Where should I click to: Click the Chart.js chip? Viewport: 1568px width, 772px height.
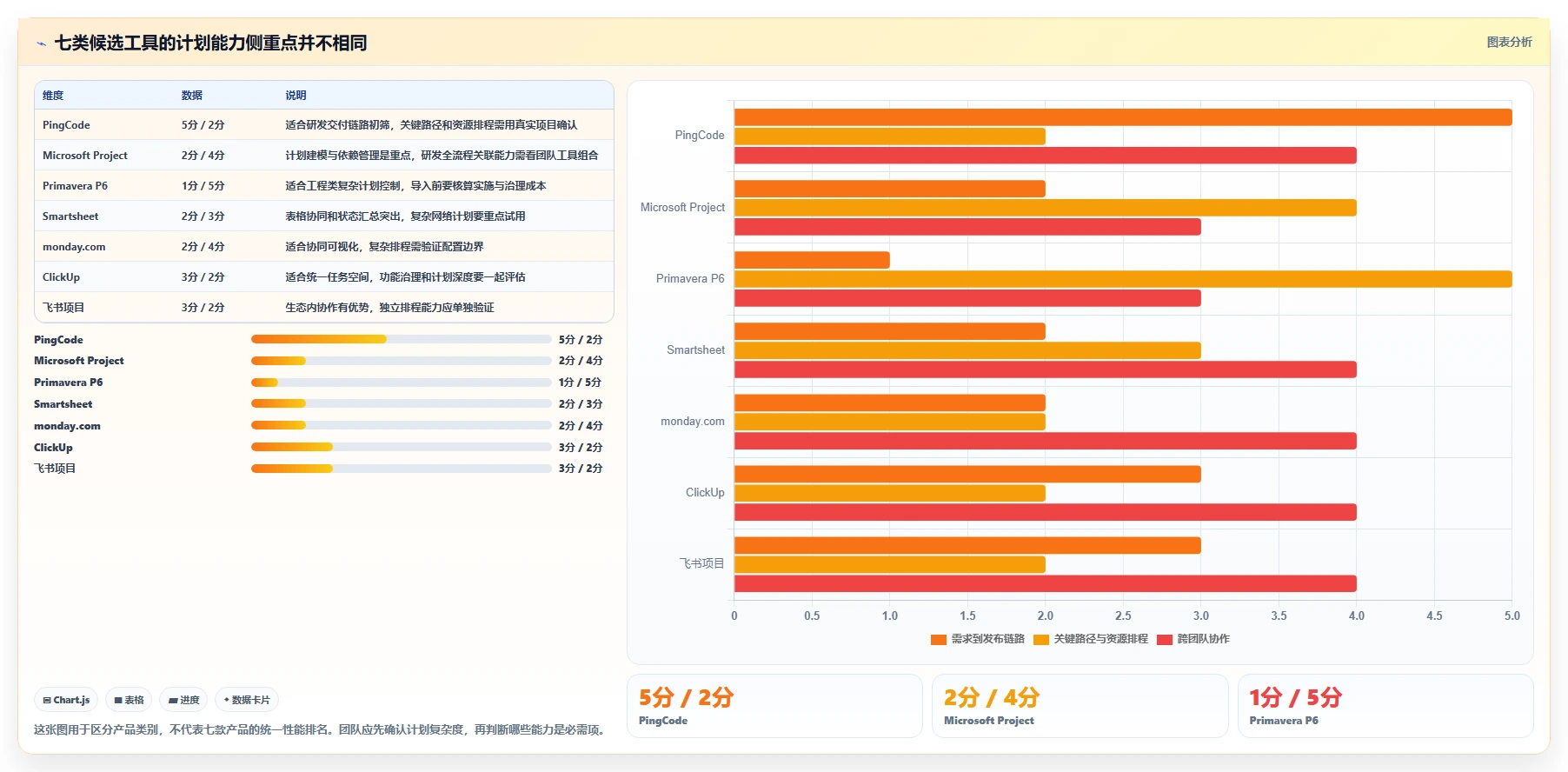[66, 700]
